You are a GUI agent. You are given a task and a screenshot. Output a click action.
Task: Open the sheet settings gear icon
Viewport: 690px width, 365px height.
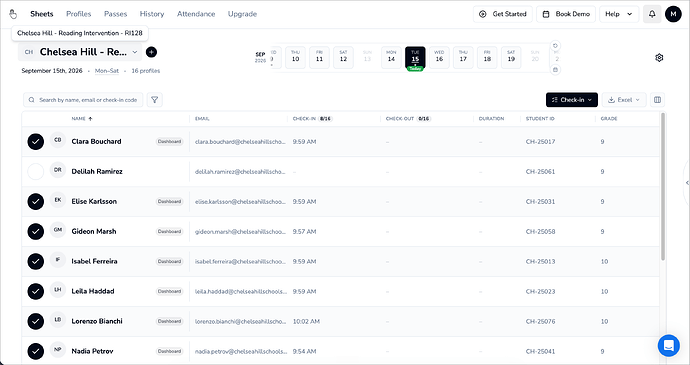[x=659, y=58]
